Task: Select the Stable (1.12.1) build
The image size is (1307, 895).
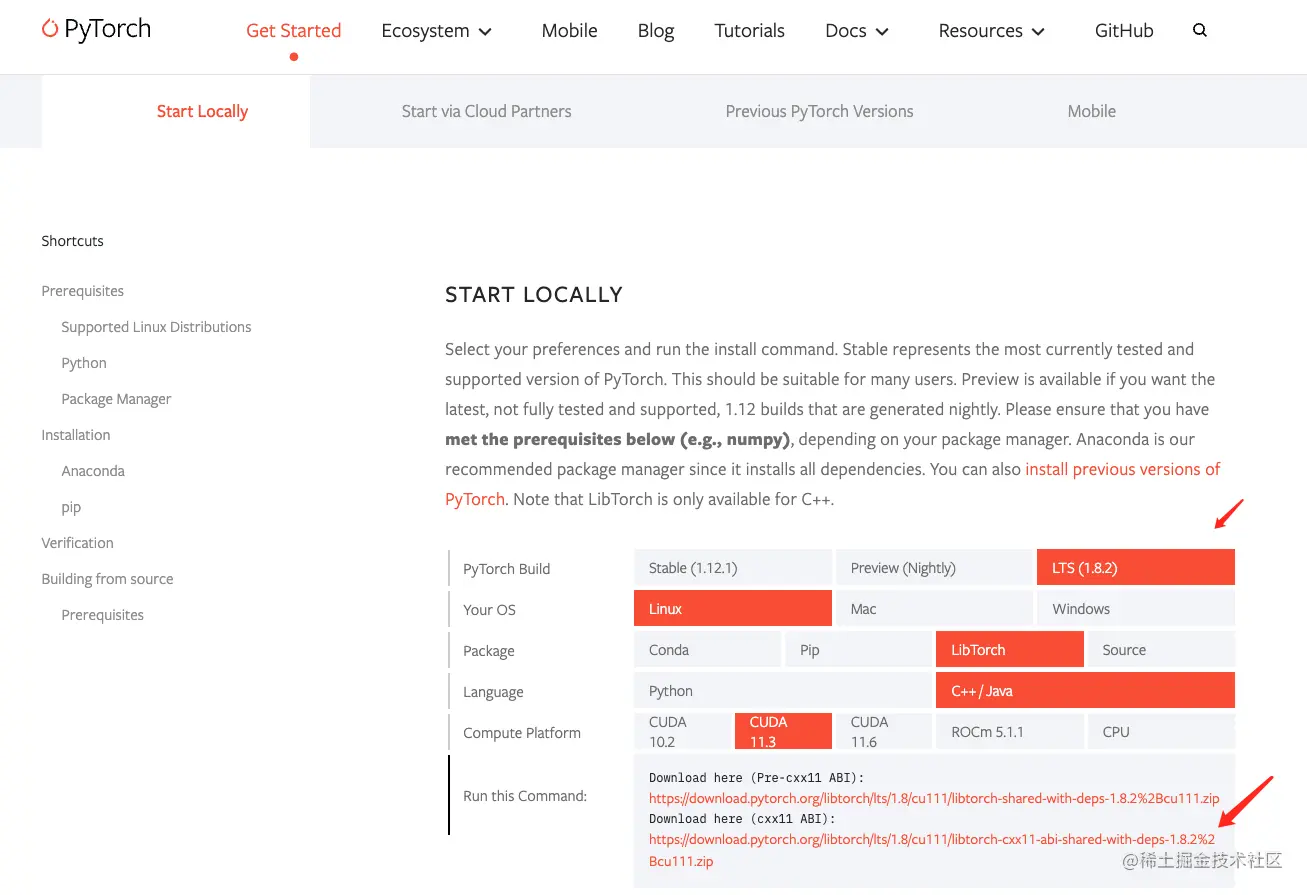Action: click(733, 567)
